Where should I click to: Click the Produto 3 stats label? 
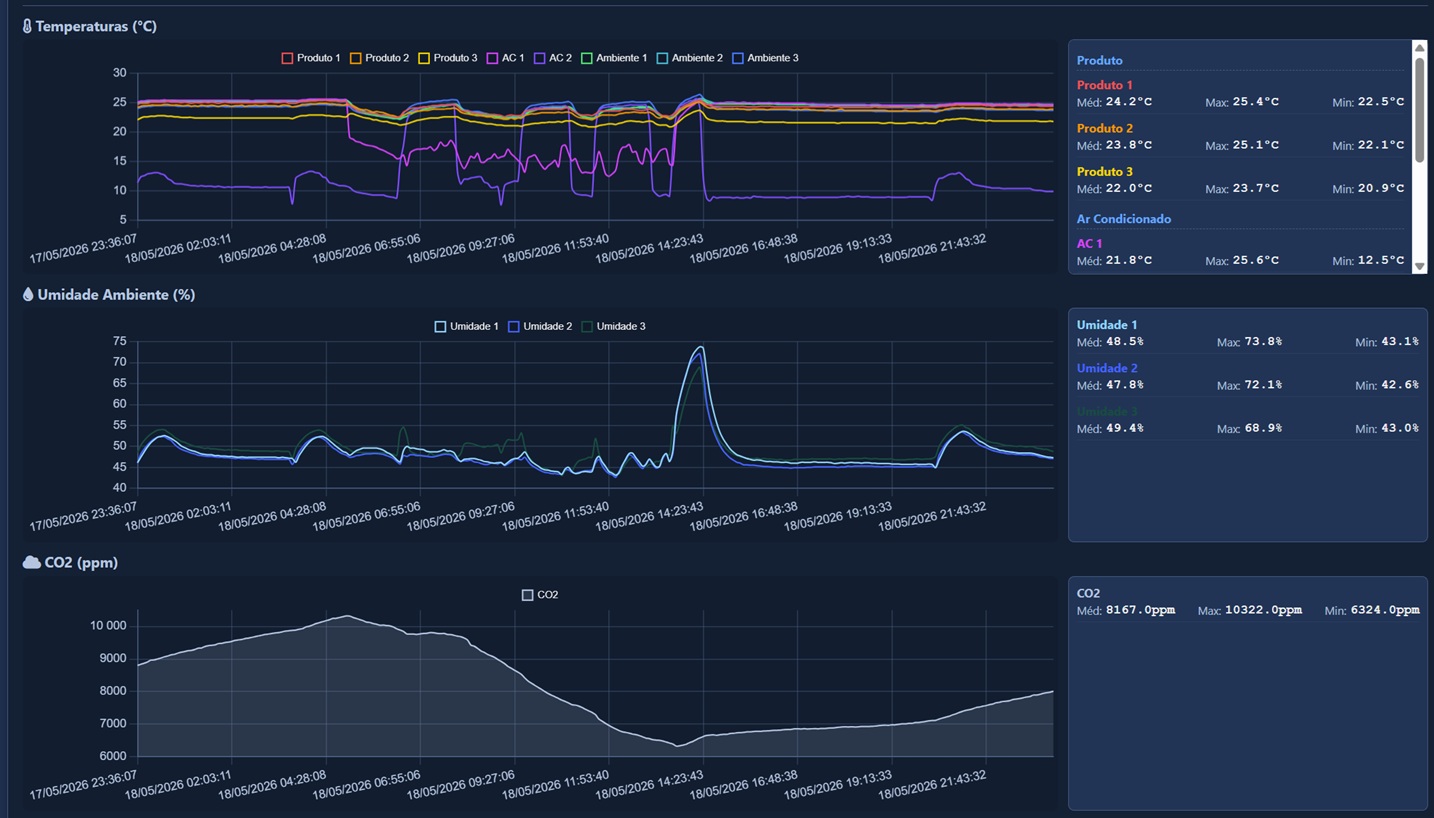1105,172
